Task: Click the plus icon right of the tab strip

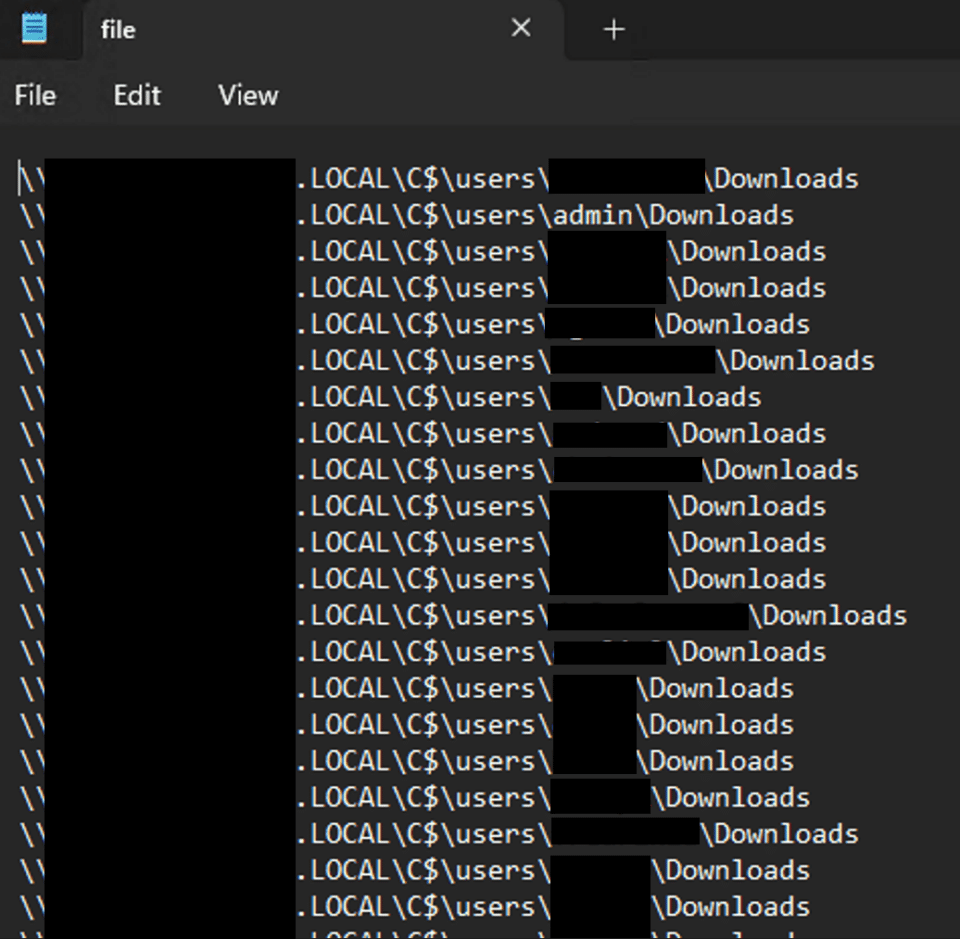Action: 613,29
